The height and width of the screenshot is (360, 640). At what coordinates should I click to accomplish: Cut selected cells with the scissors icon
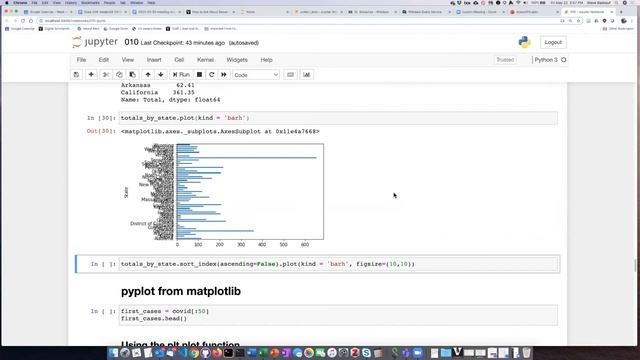[106, 75]
